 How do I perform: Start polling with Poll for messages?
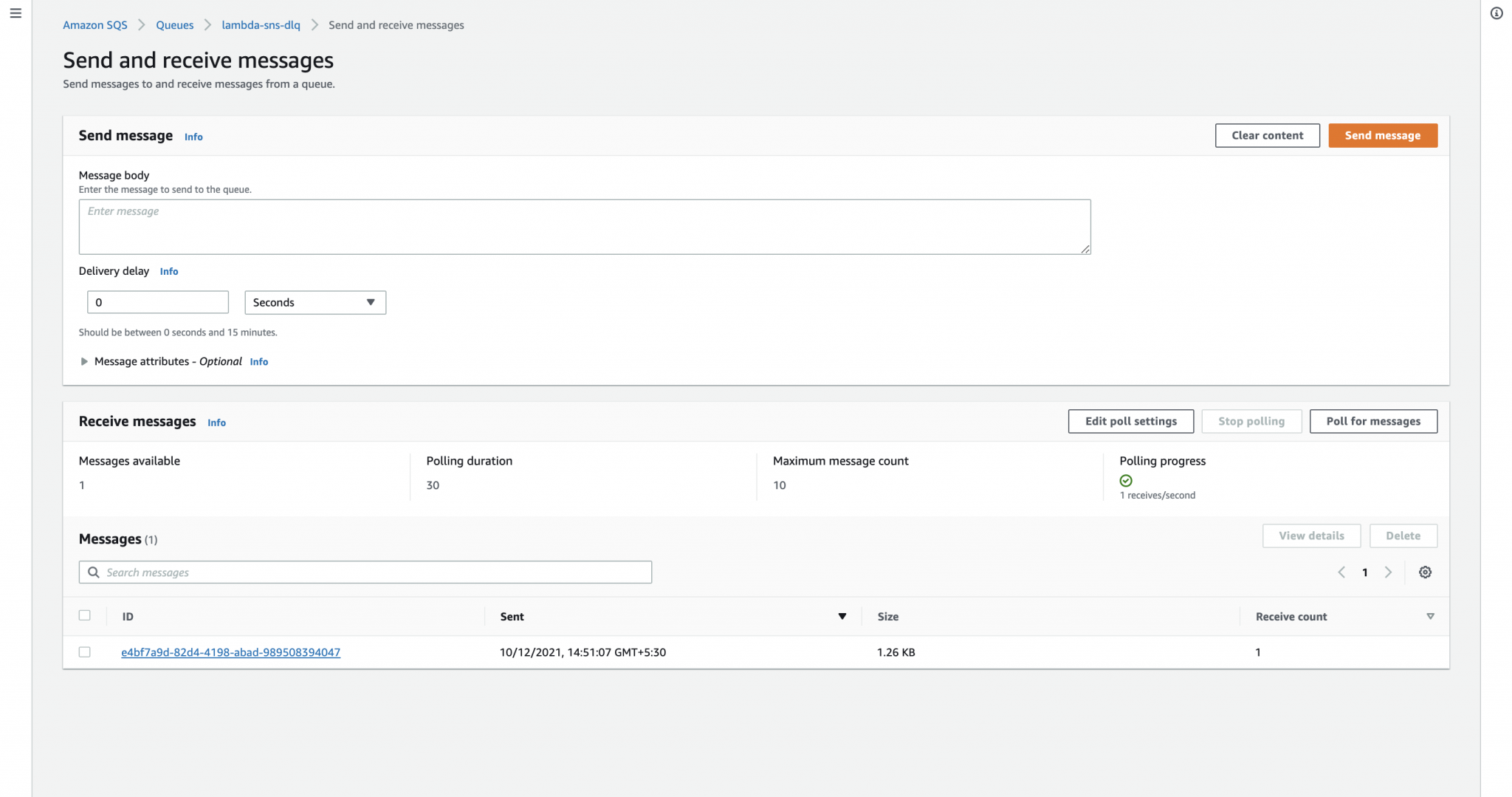[1373, 421]
